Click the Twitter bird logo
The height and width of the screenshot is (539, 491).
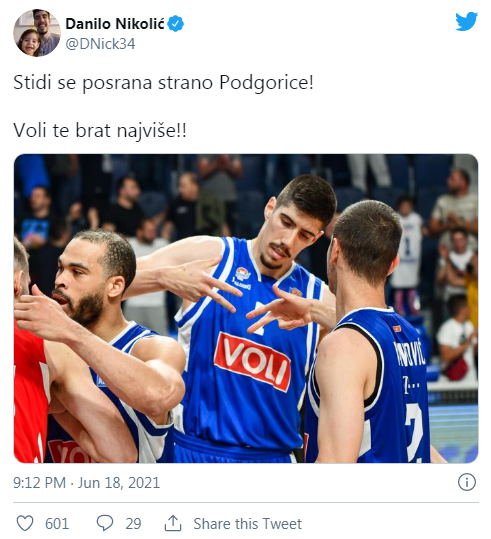(x=466, y=21)
